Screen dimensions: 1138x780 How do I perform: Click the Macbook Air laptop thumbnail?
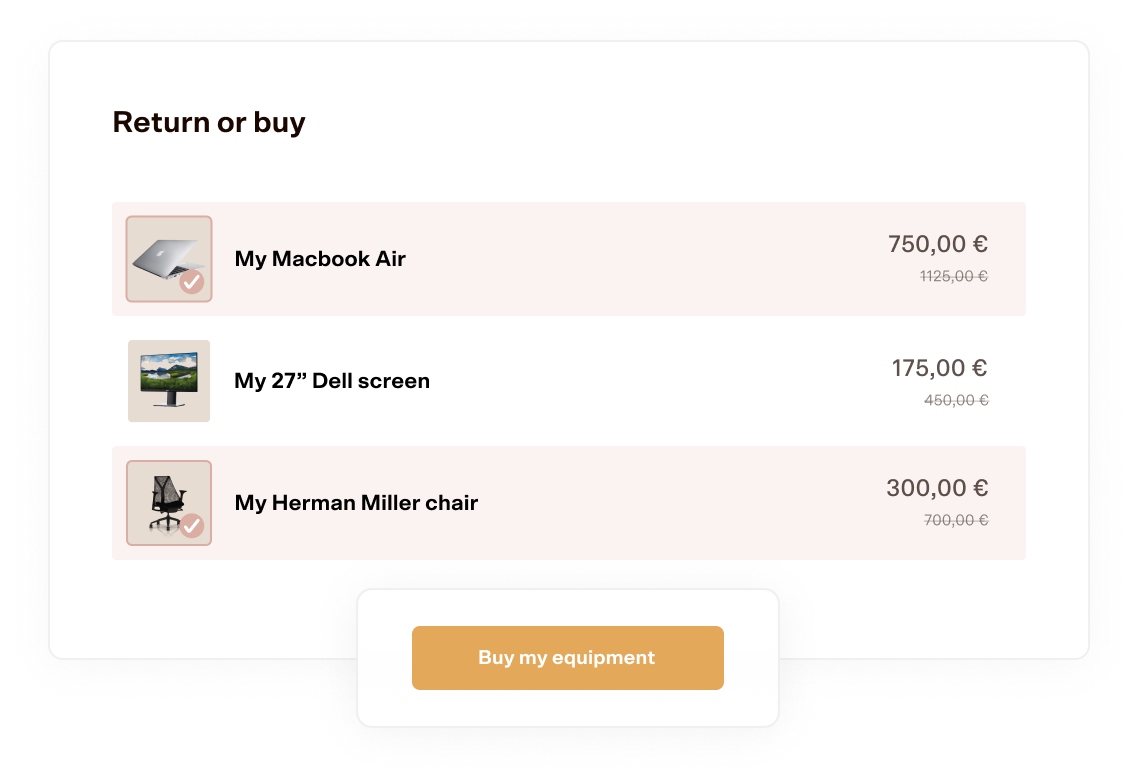tap(169, 259)
